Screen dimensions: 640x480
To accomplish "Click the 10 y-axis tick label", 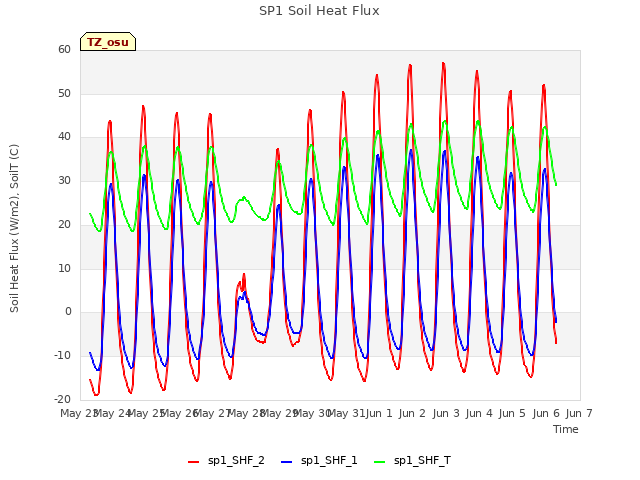I will 64,268.
